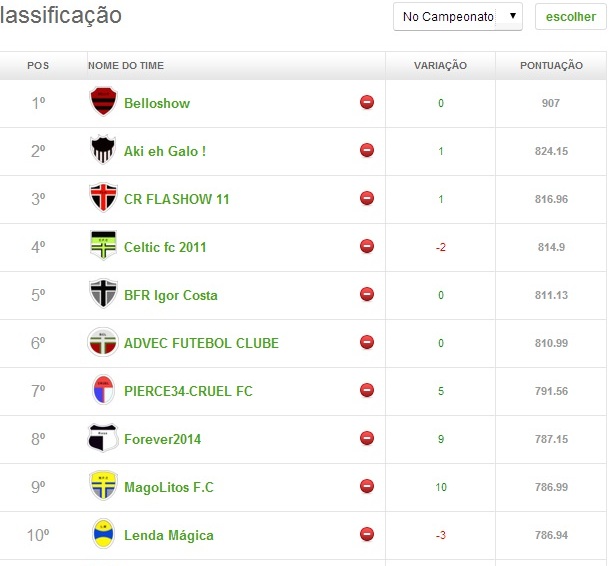Screen dimensions: 613x566
Task: Click the POS column header
Action: 38,66
